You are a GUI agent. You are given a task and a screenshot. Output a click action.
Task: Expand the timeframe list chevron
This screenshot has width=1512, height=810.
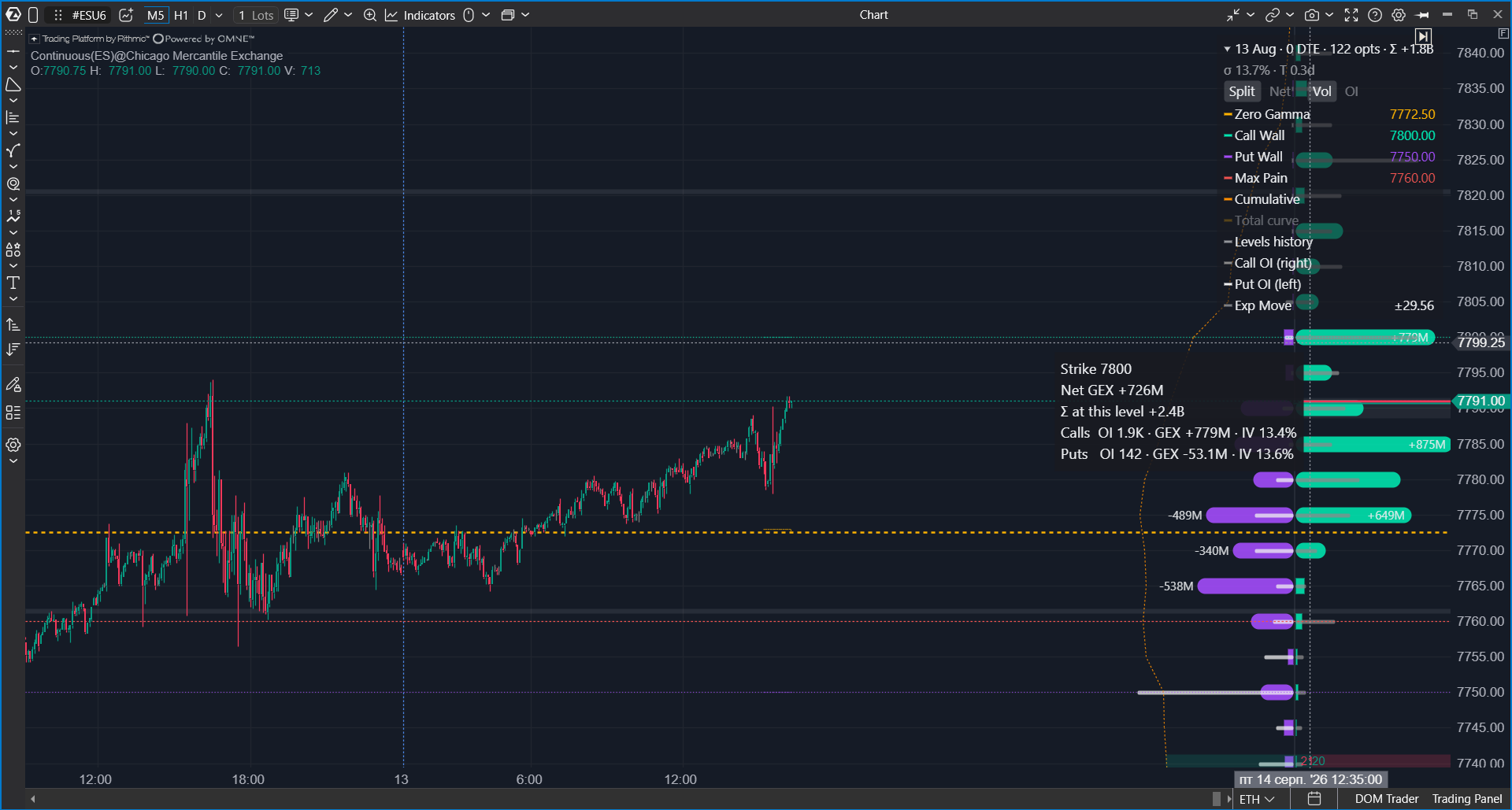pos(219,15)
